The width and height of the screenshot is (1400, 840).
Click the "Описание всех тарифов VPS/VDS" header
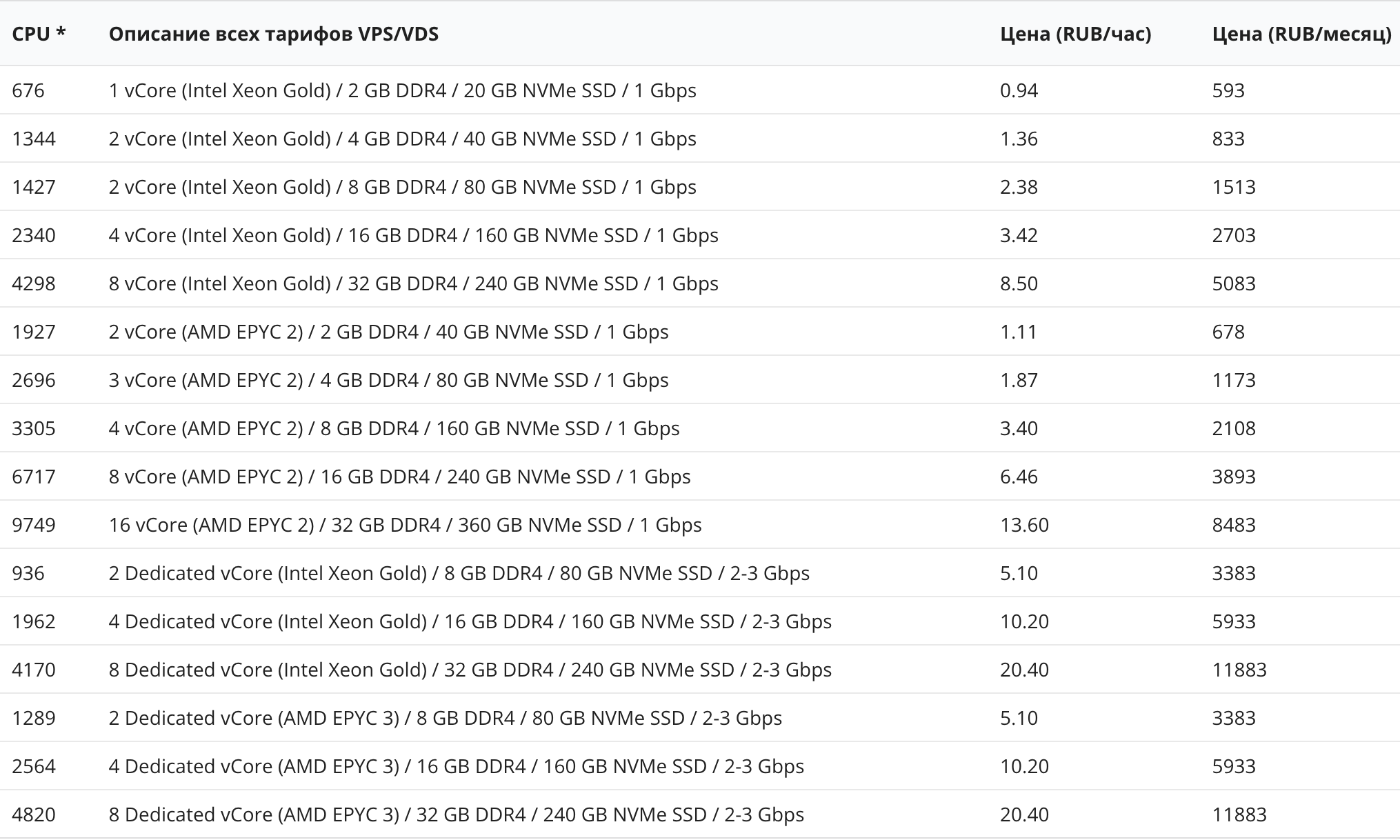[274, 34]
